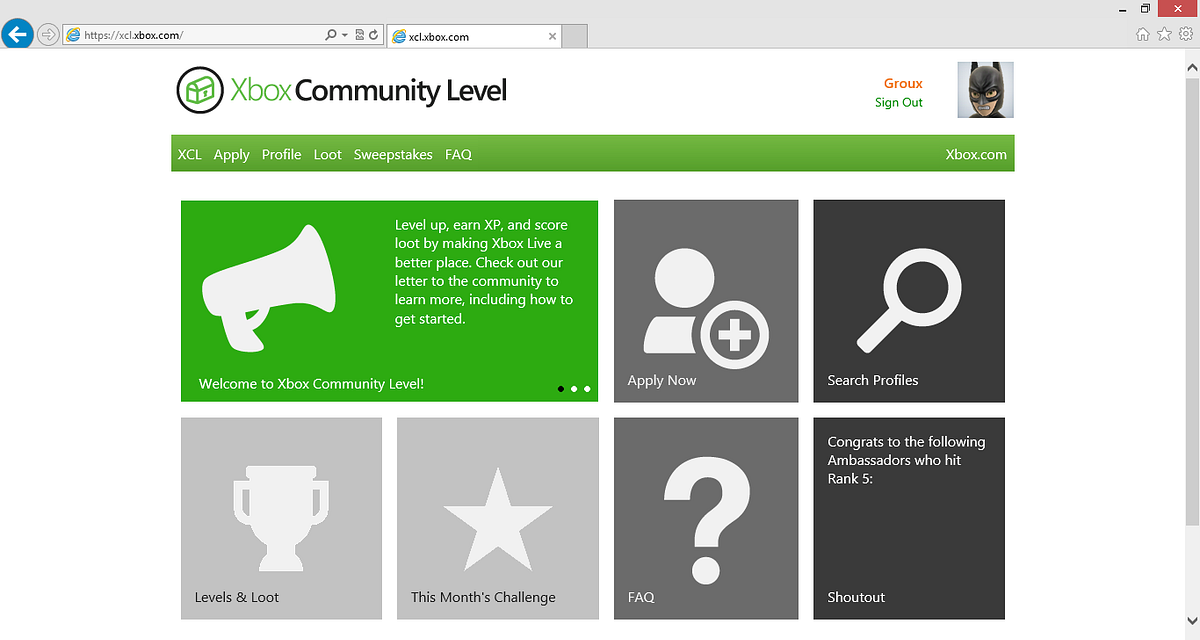Screen dimensions: 1200x640
Task: Open Favorites with the star icon
Action: (x=1164, y=34)
